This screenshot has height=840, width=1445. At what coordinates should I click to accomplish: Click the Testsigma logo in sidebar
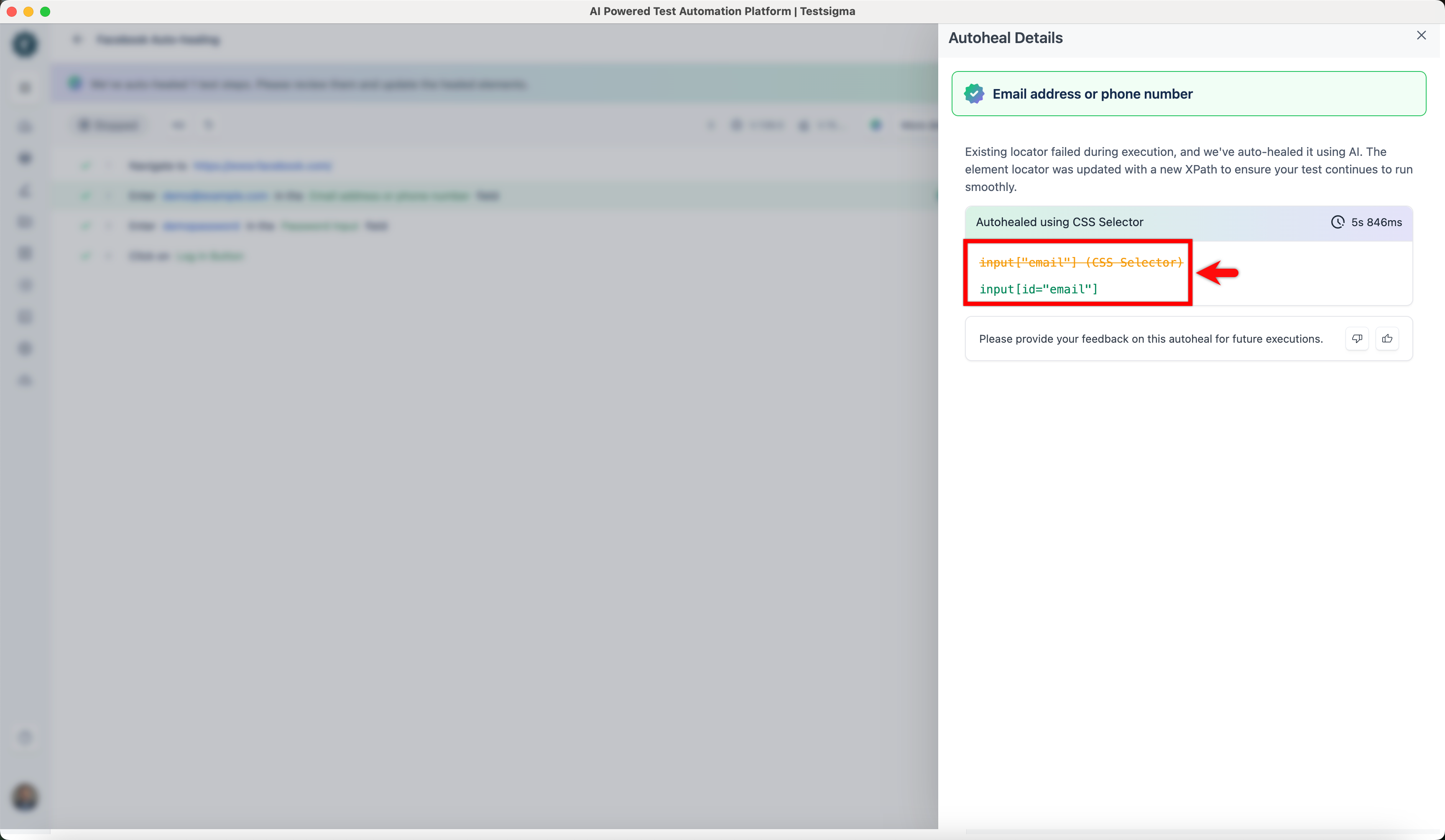(x=25, y=44)
